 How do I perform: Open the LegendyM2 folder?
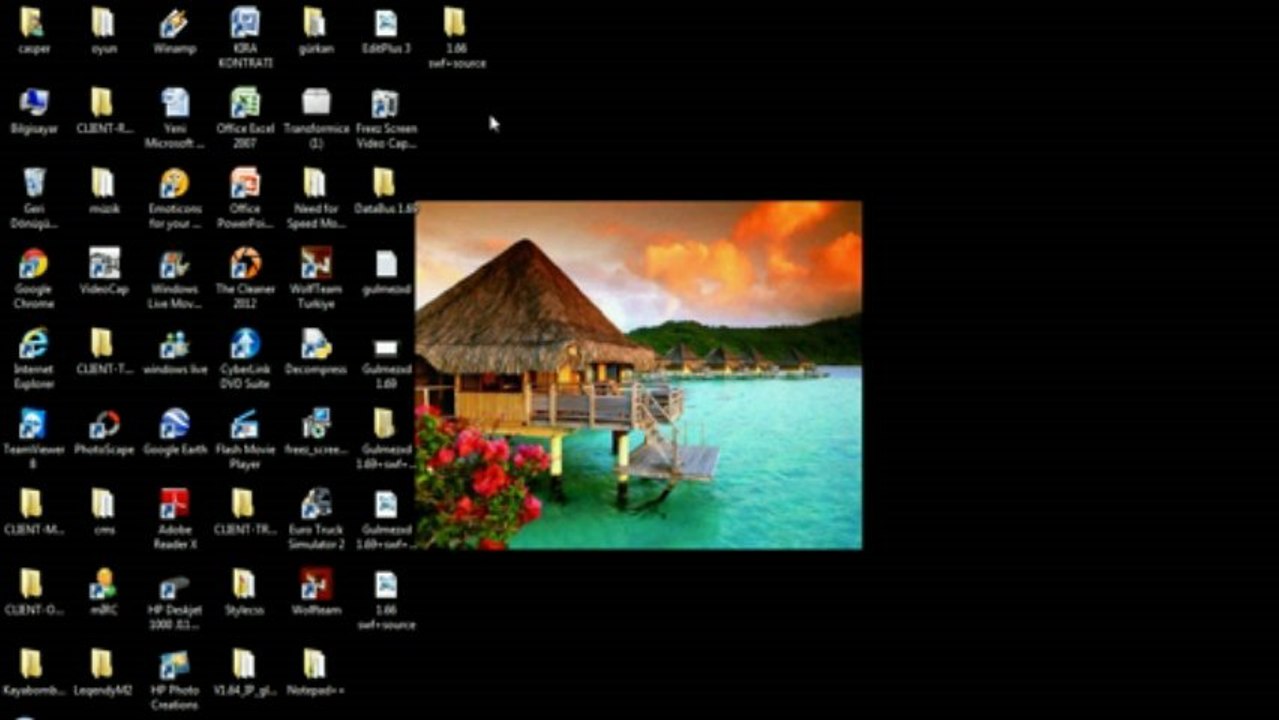[103, 664]
